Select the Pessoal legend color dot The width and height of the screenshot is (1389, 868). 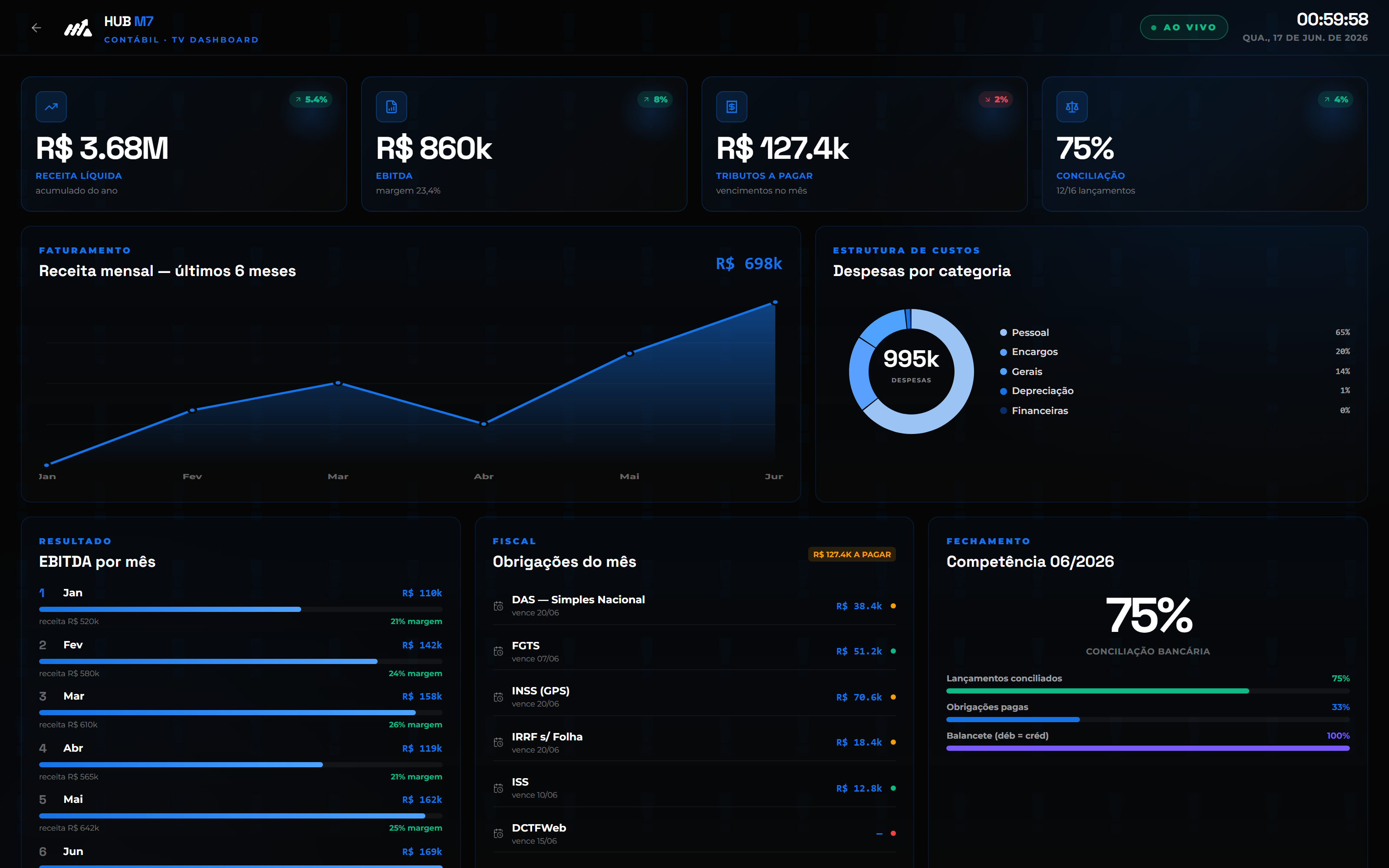tap(1003, 333)
